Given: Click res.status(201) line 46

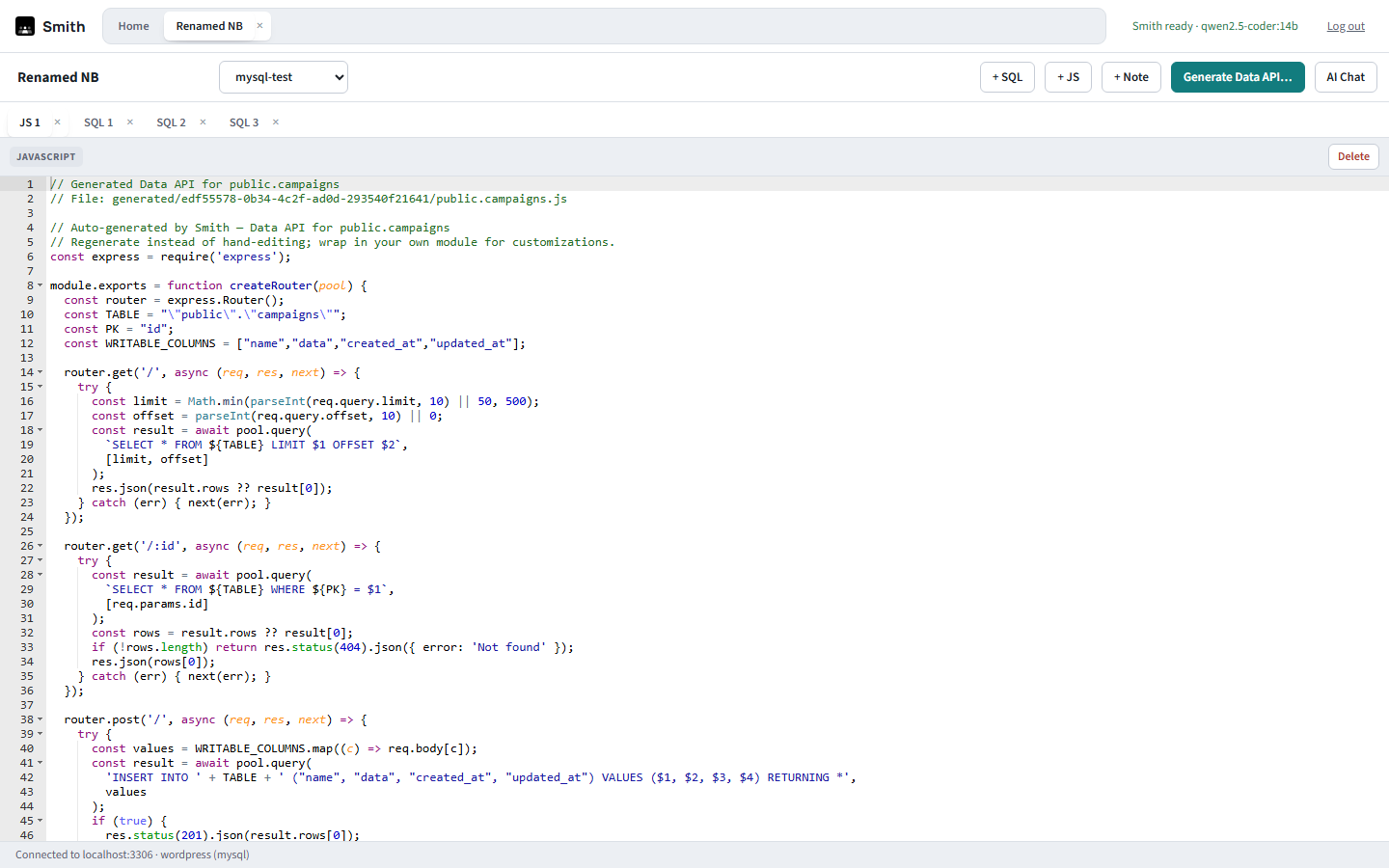Looking at the screenshot, I should pyautogui.click(x=232, y=835).
